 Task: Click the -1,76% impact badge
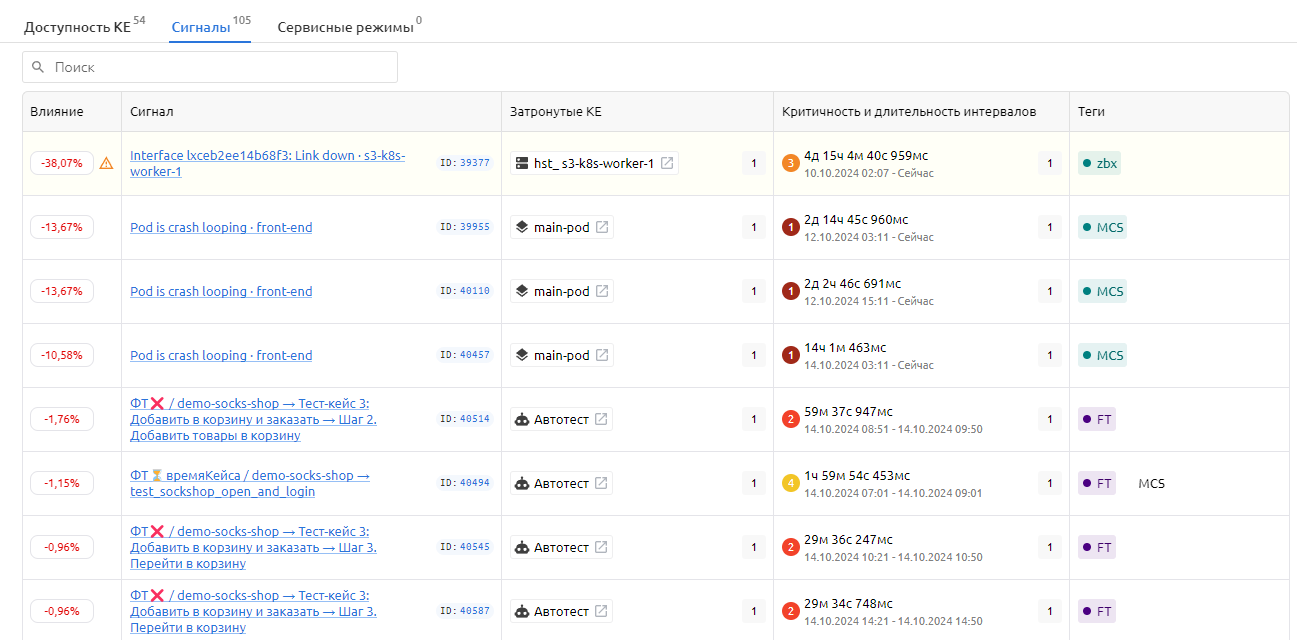click(x=62, y=419)
